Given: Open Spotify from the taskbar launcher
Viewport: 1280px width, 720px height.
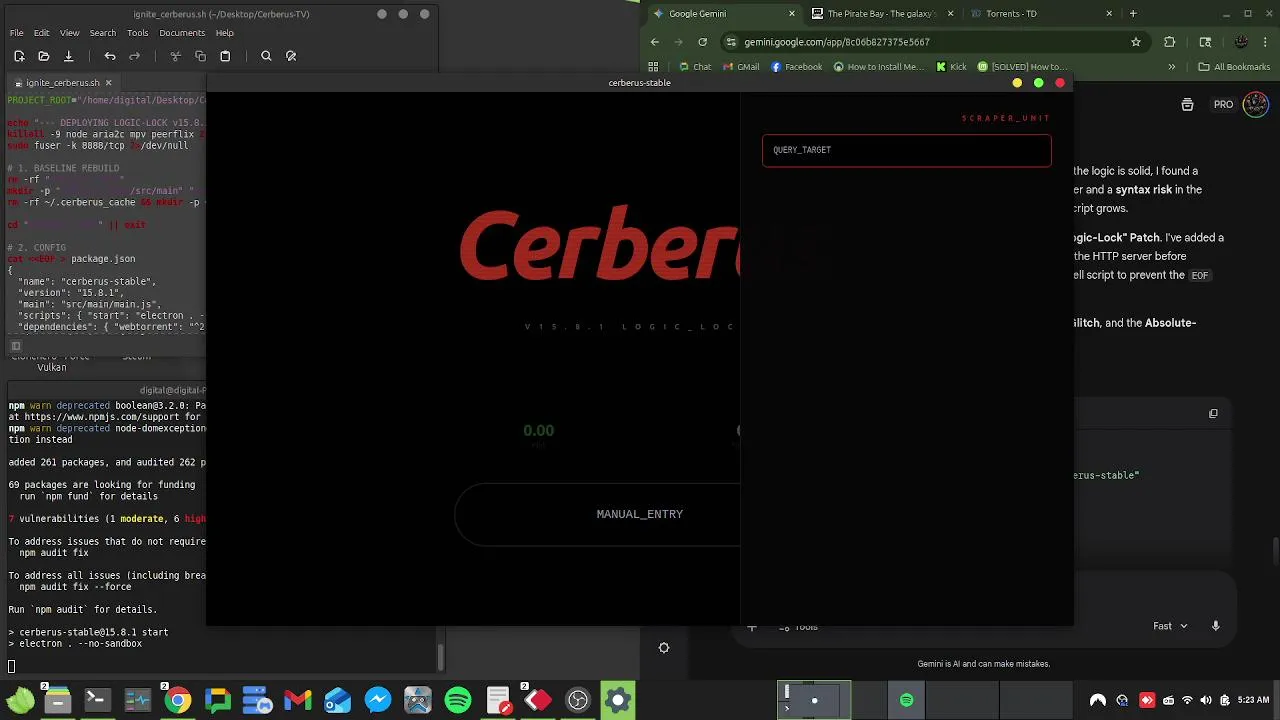Looking at the screenshot, I should coord(457,700).
